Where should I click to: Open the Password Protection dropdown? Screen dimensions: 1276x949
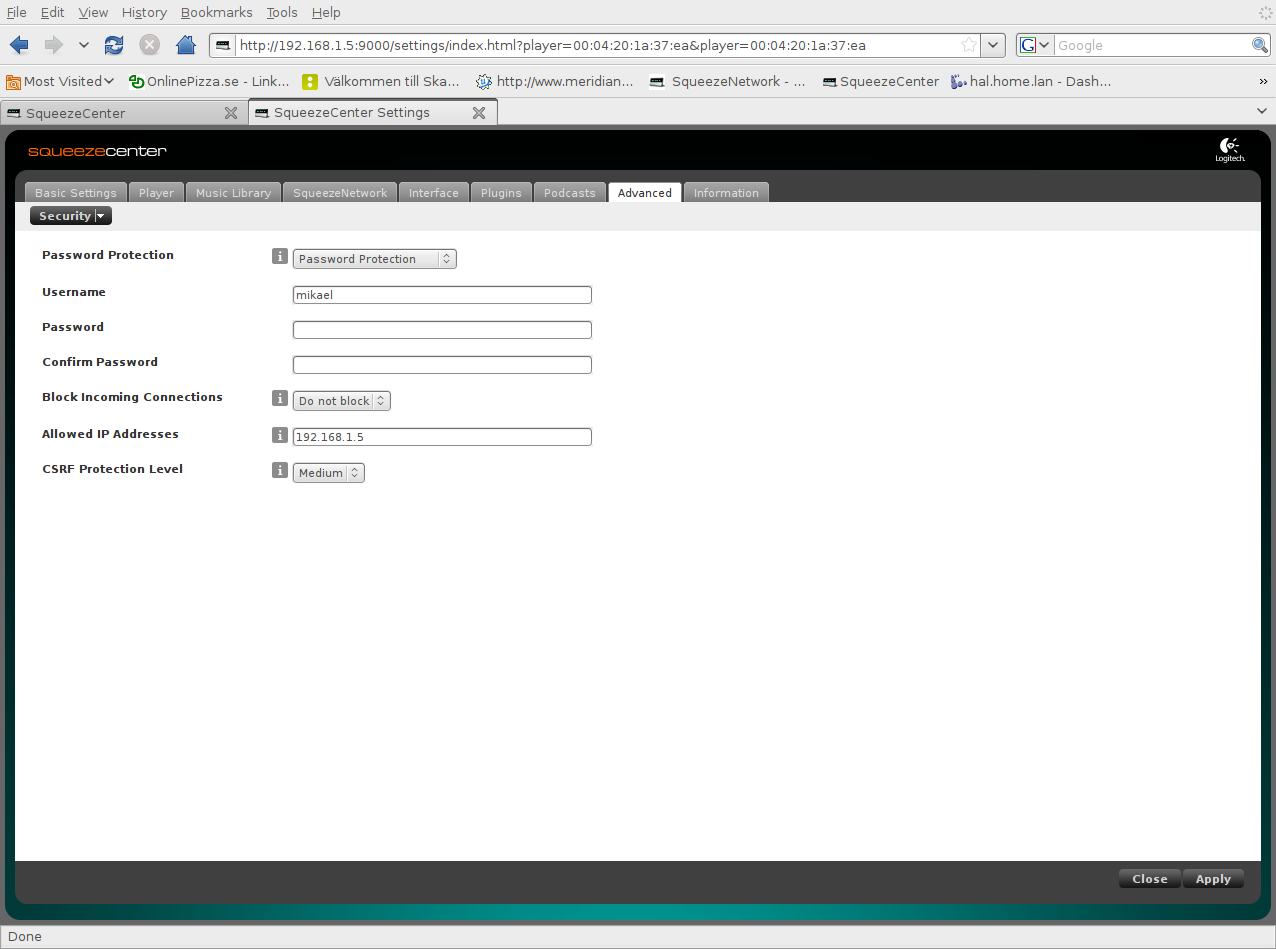[x=374, y=259]
